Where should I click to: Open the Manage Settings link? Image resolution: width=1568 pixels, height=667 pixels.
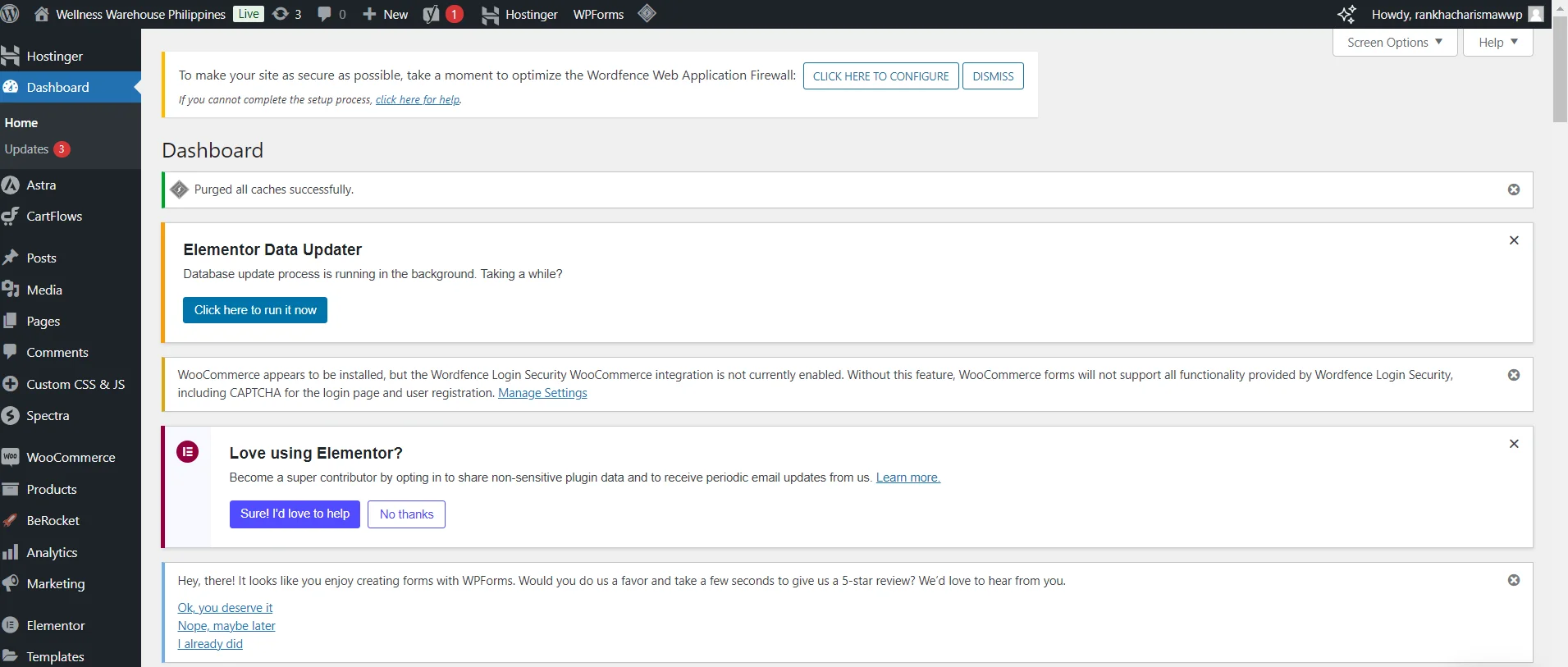coord(542,393)
